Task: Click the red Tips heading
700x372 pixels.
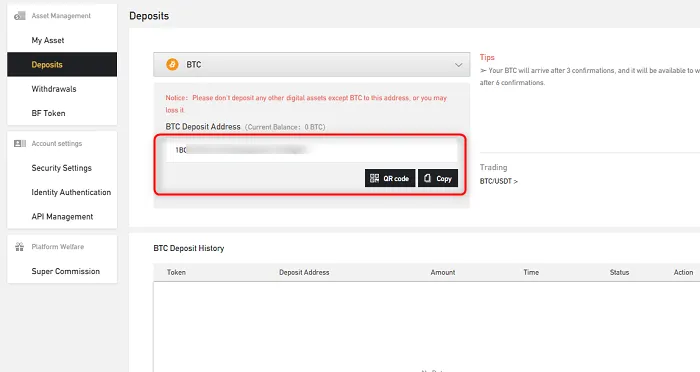Action: point(487,57)
